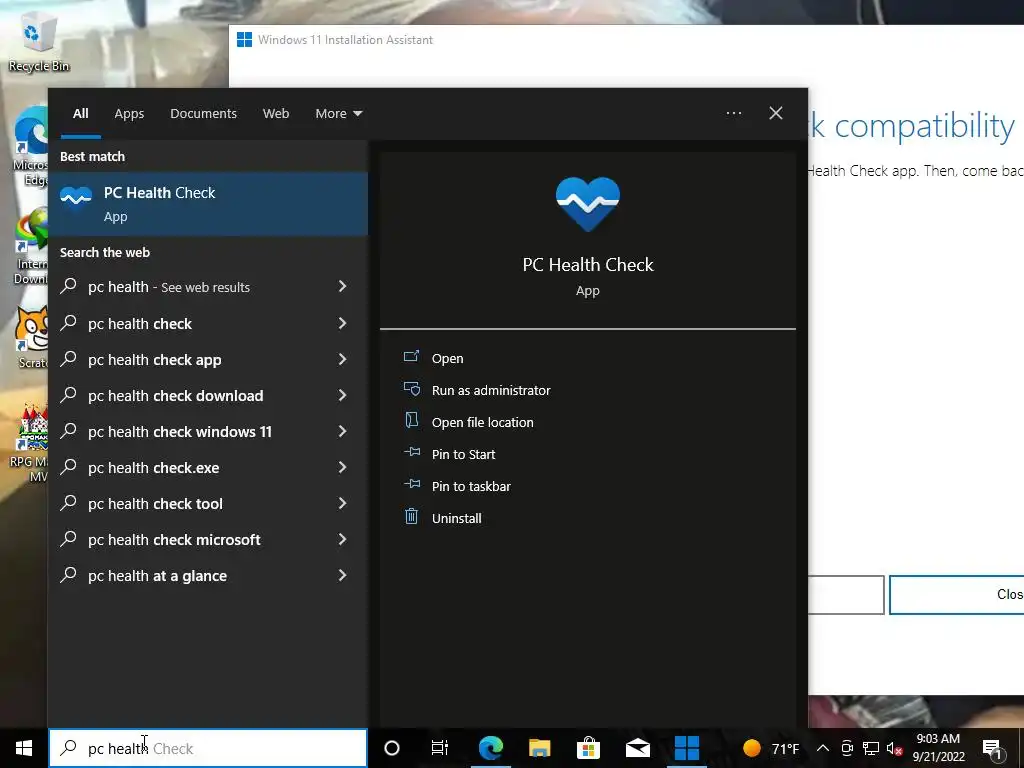Image resolution: width=1024 pixels, height=768 pixels.
Task: Click the Uninstall trash icon
Action: click(411, 517)
